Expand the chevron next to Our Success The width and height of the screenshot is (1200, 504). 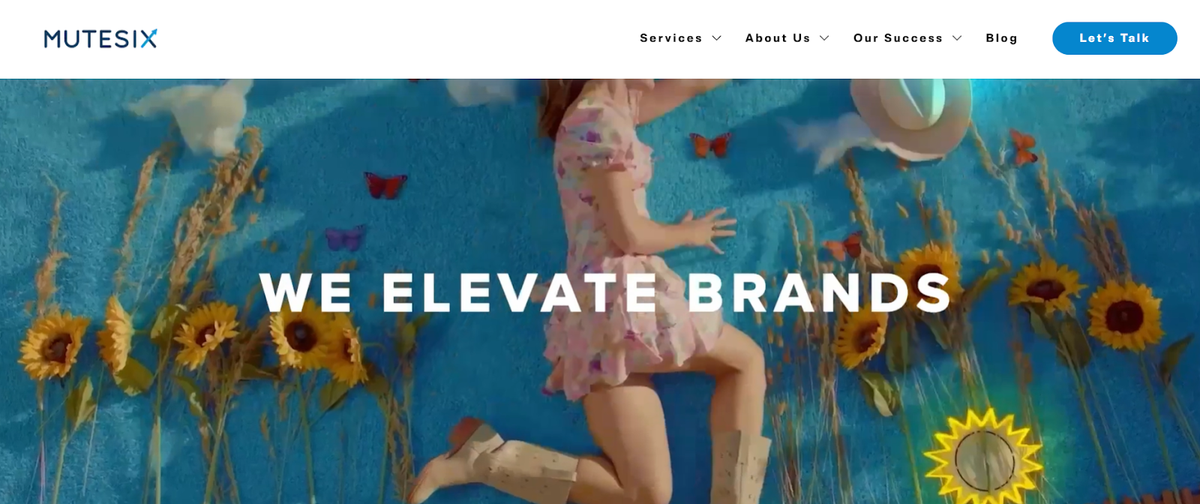pos(957,38)
